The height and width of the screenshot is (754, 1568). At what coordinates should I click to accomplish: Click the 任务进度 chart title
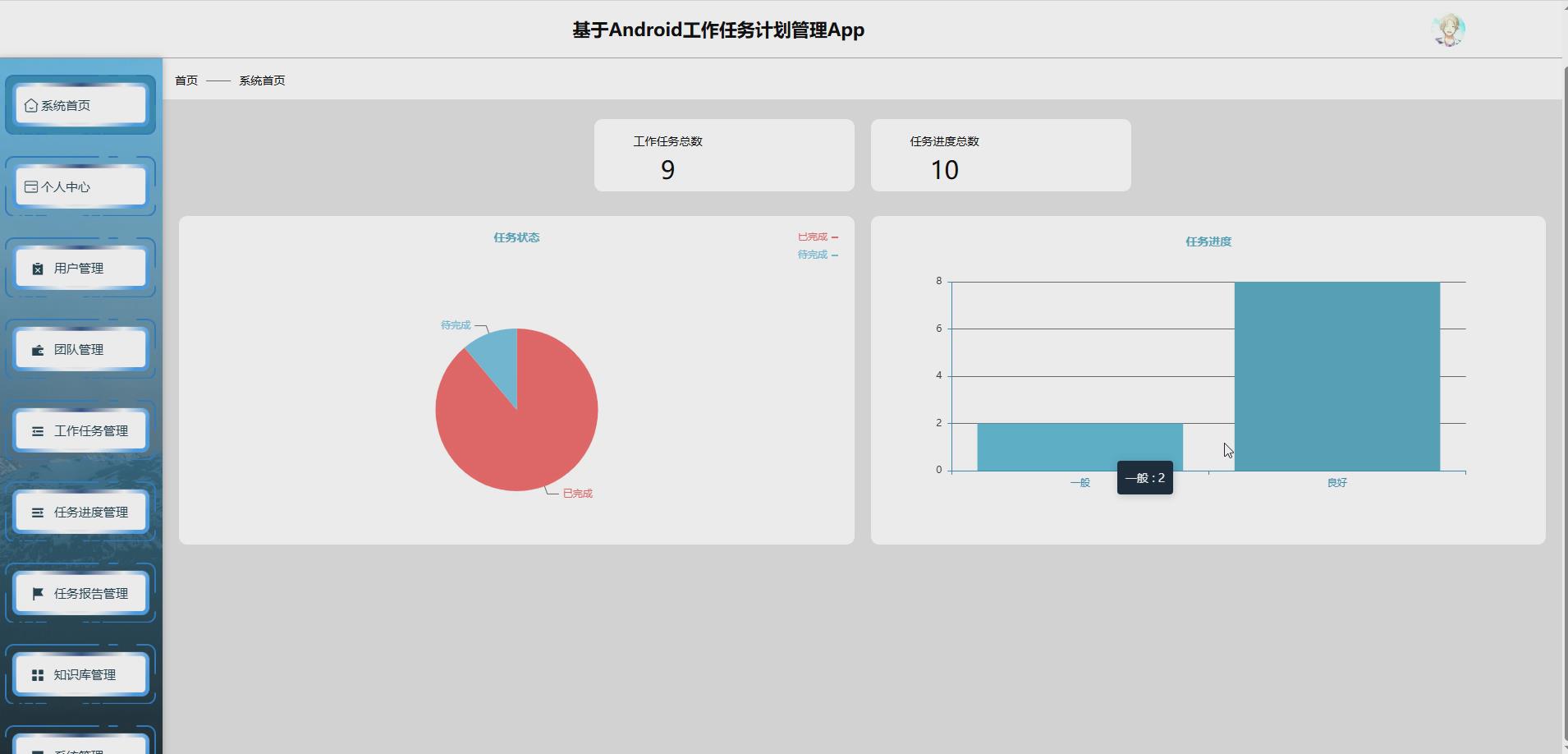click(1208, 241)
